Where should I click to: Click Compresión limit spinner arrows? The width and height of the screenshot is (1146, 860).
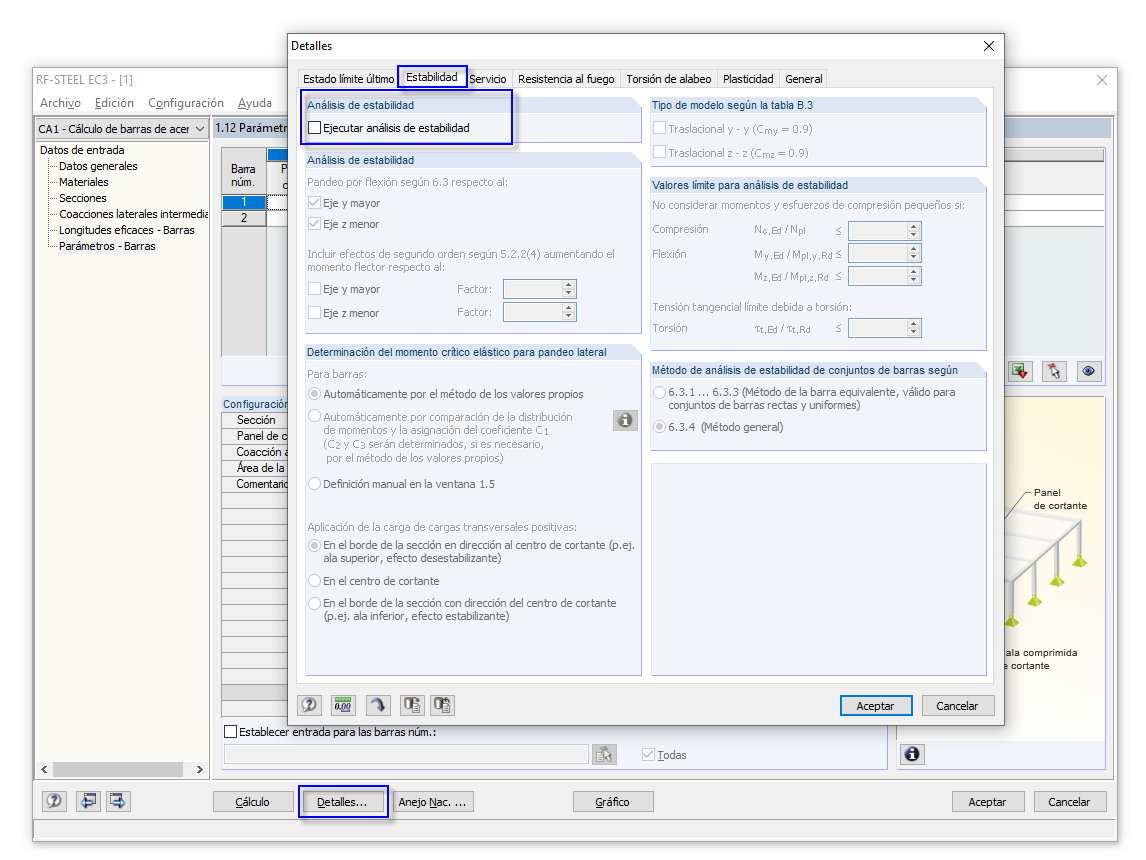pyautogui.click(x=914, y=231)
